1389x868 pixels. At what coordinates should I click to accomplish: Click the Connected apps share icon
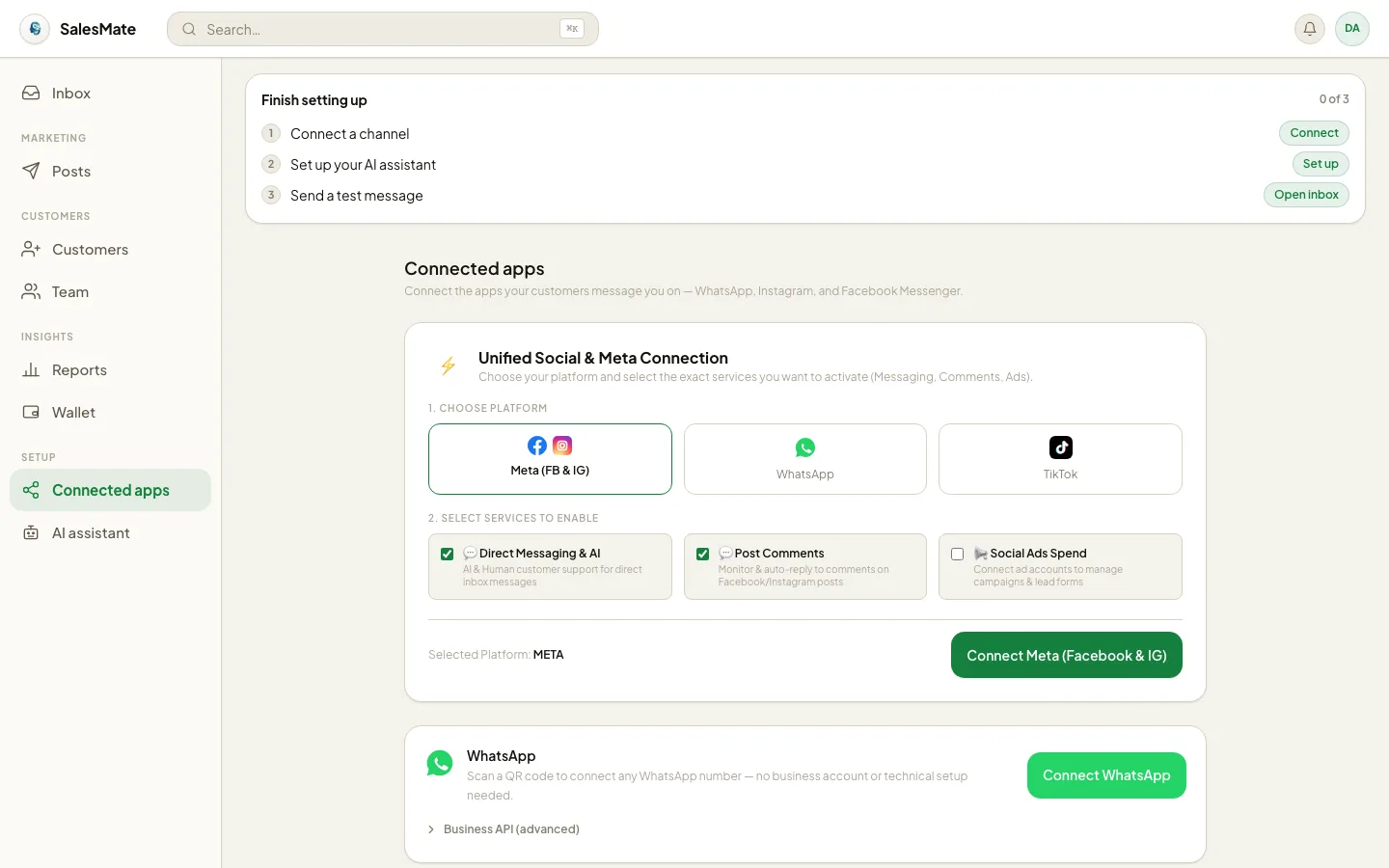coord(31,490)
